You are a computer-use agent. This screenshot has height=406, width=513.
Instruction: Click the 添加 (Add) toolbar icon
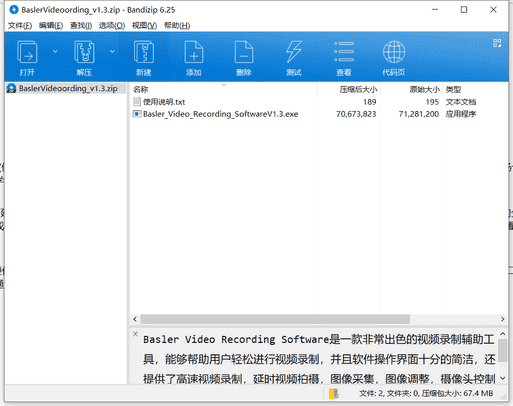[194, 52]
